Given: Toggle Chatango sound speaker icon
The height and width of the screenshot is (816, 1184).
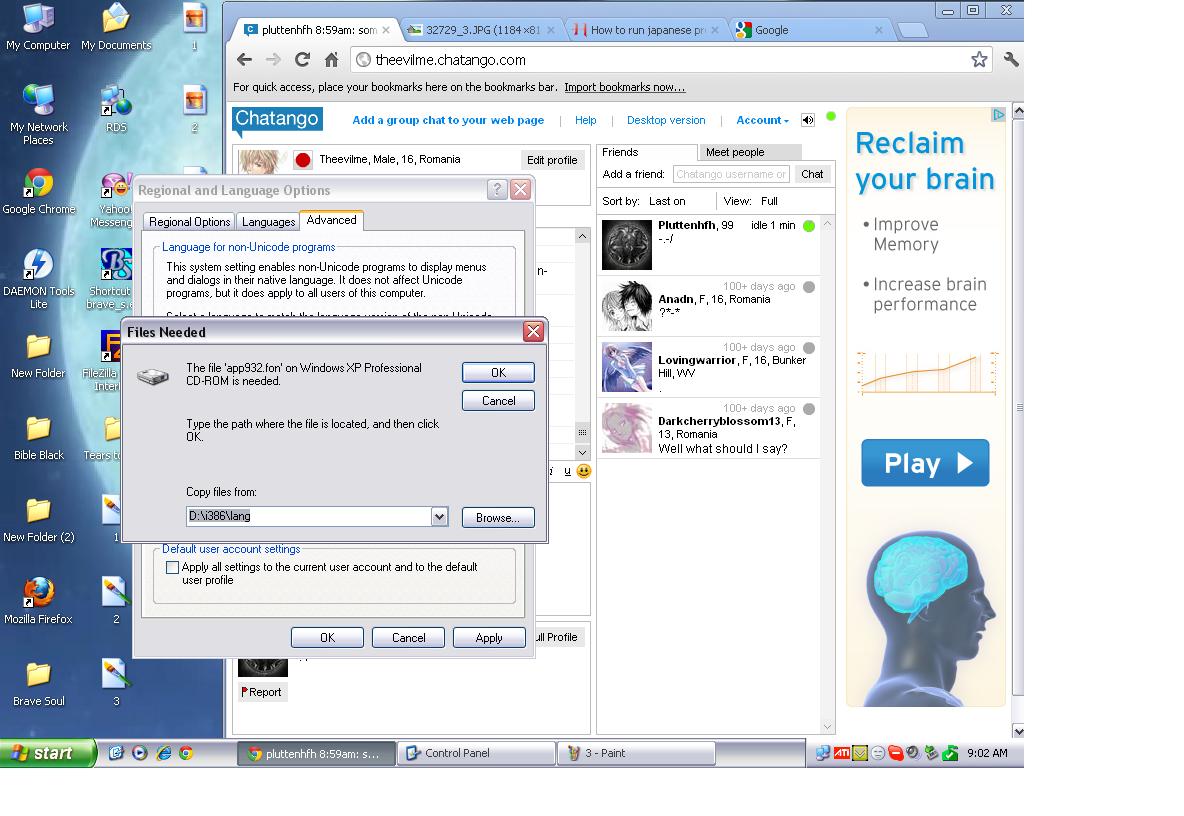Looking at the screenshot, I should (x=808, y=120).
